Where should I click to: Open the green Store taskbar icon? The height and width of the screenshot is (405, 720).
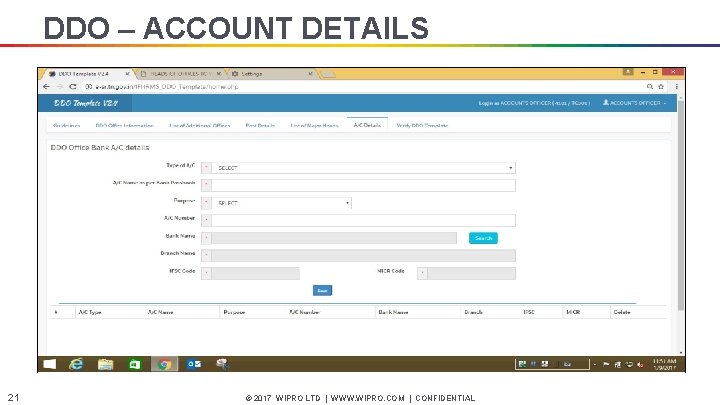point(135,364)
